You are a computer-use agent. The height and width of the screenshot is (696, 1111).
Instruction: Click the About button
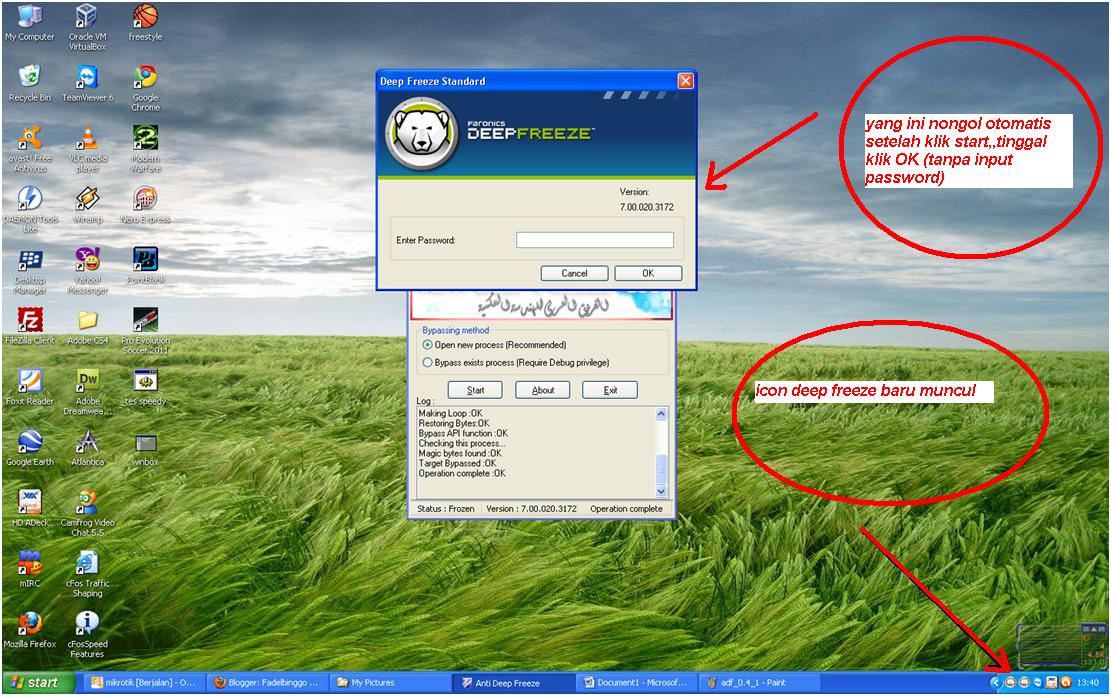click(543, 390)
